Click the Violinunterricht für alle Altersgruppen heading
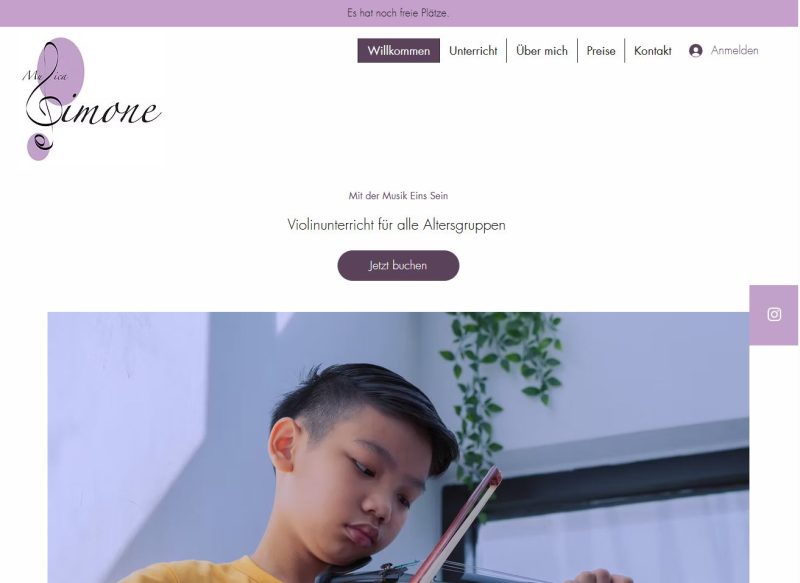The image size is (800, 583). (x=396, y=225)
